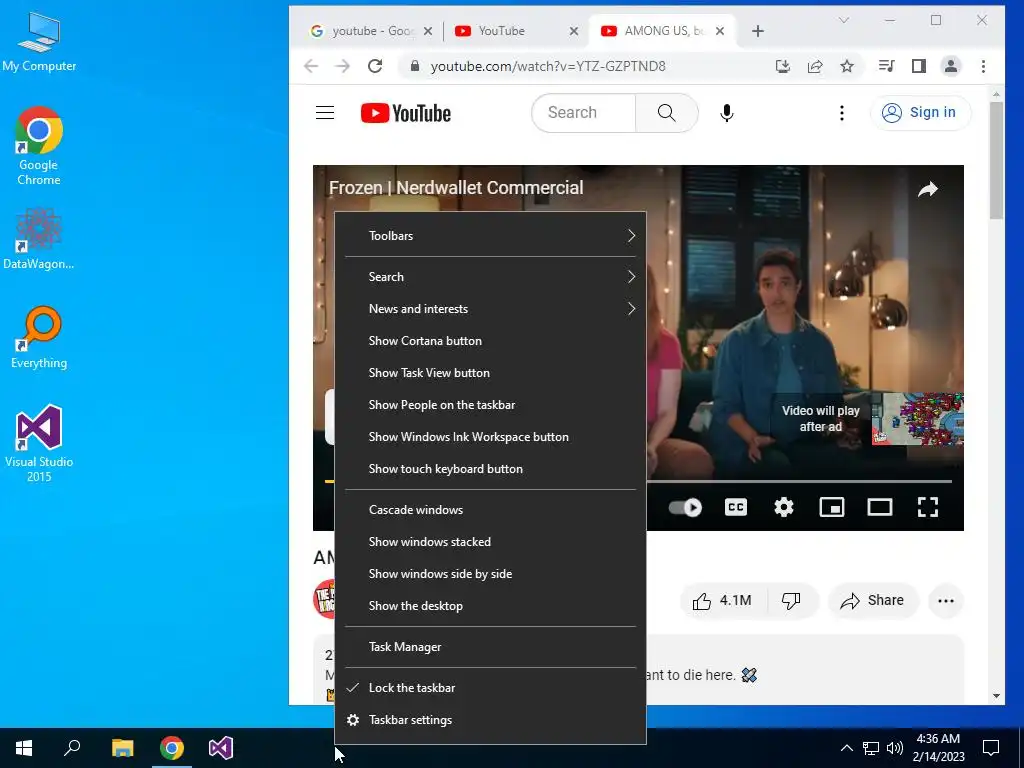Click the Chrome address bar URL
This screenshot has height=768, width=1024.
coord(548,66)
